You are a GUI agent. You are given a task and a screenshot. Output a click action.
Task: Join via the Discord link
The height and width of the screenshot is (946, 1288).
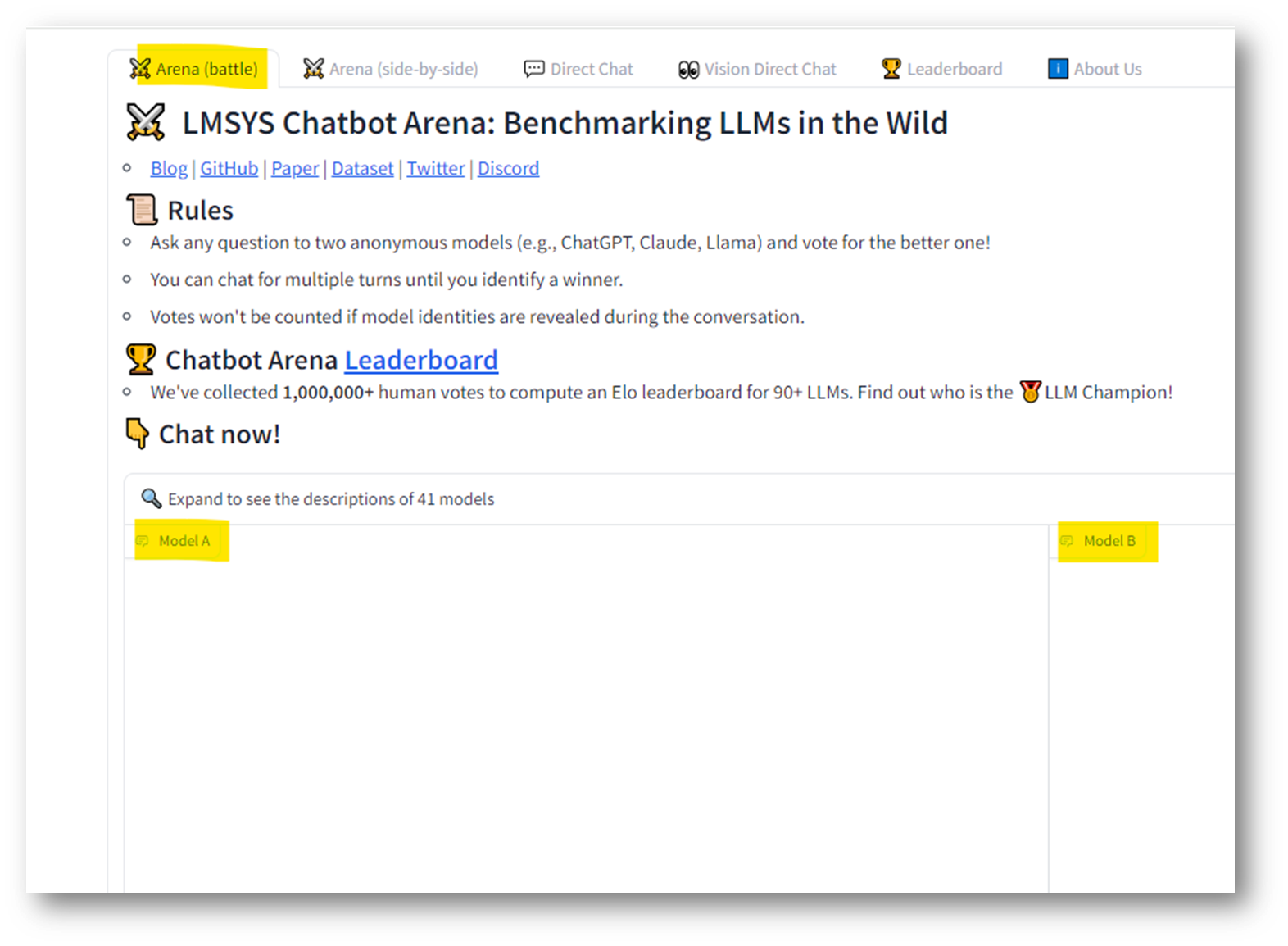[x=509, y=168]
